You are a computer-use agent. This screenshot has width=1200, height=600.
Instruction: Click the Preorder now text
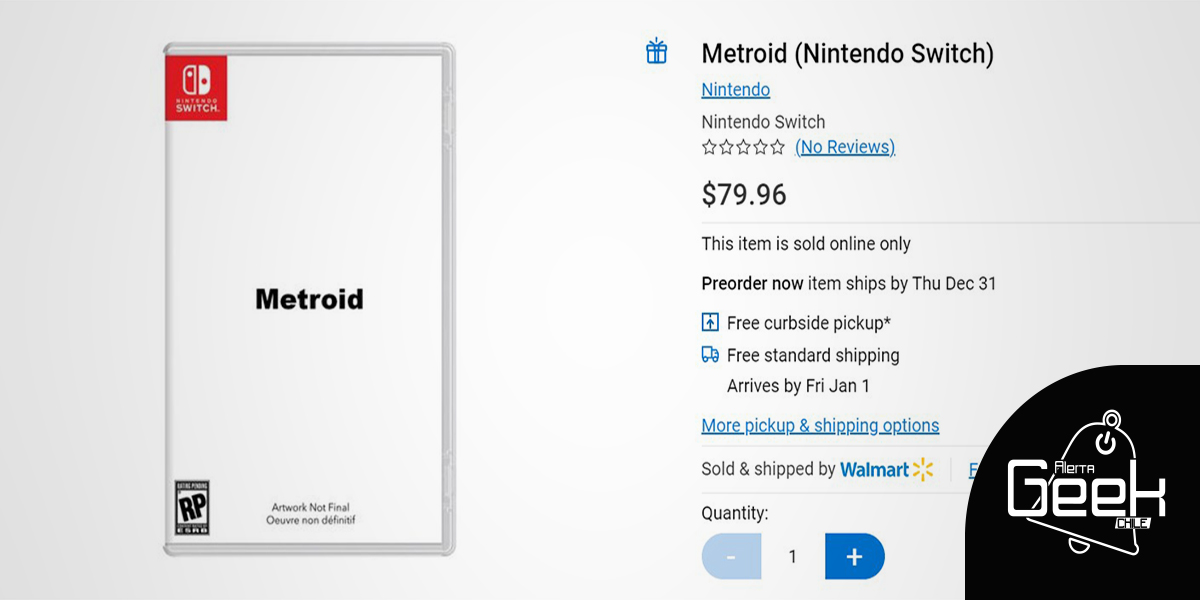point(752,283)
